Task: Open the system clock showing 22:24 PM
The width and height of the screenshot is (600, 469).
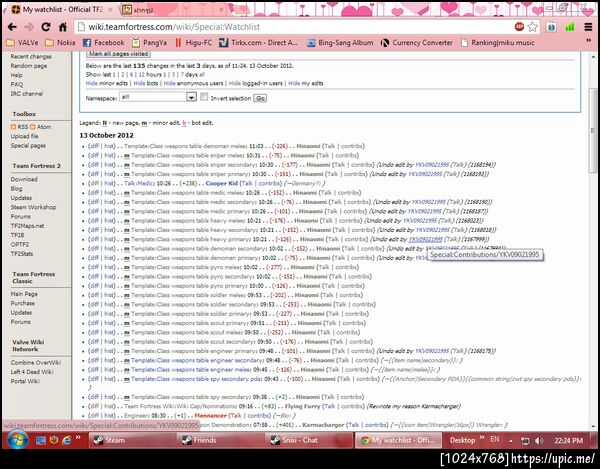Action: coord(569,441)
